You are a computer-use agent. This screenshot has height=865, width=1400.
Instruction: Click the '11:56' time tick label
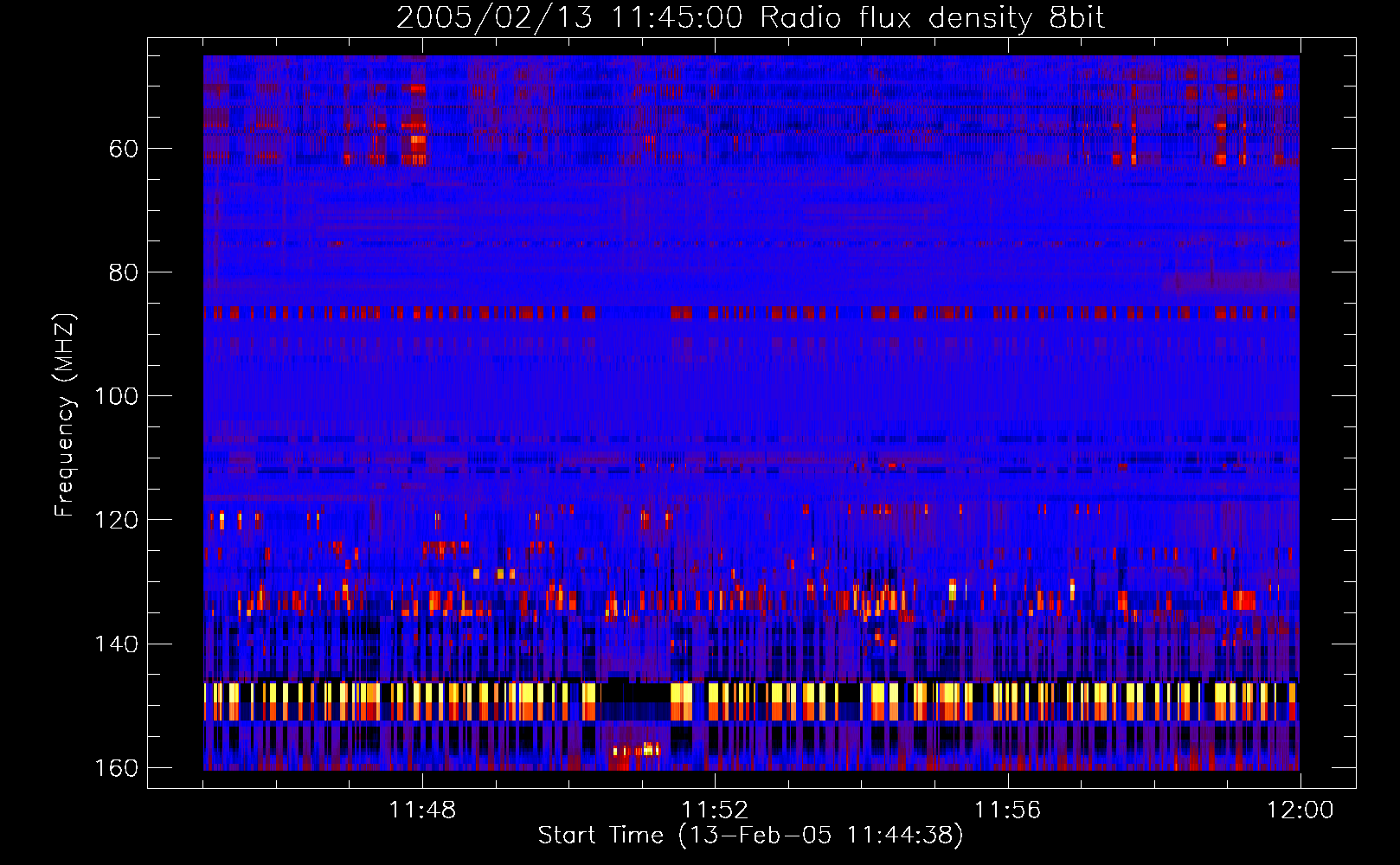click(1007, 811)
